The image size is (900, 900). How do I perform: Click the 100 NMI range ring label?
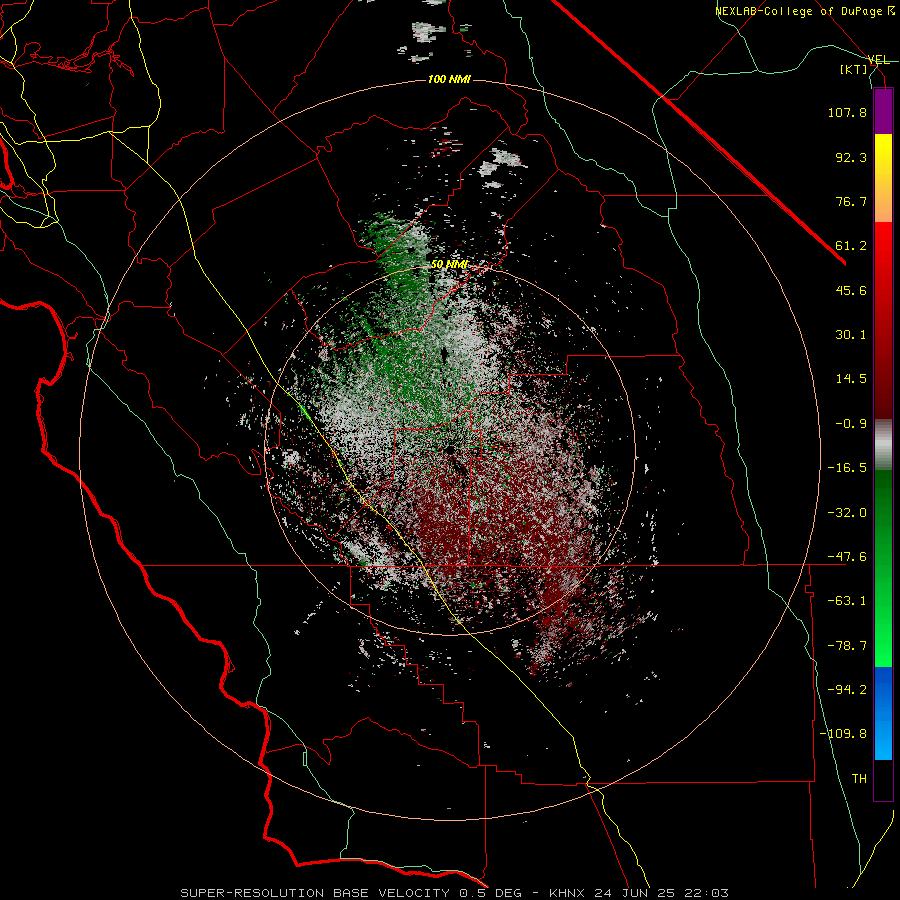click(x=449, y=79)
